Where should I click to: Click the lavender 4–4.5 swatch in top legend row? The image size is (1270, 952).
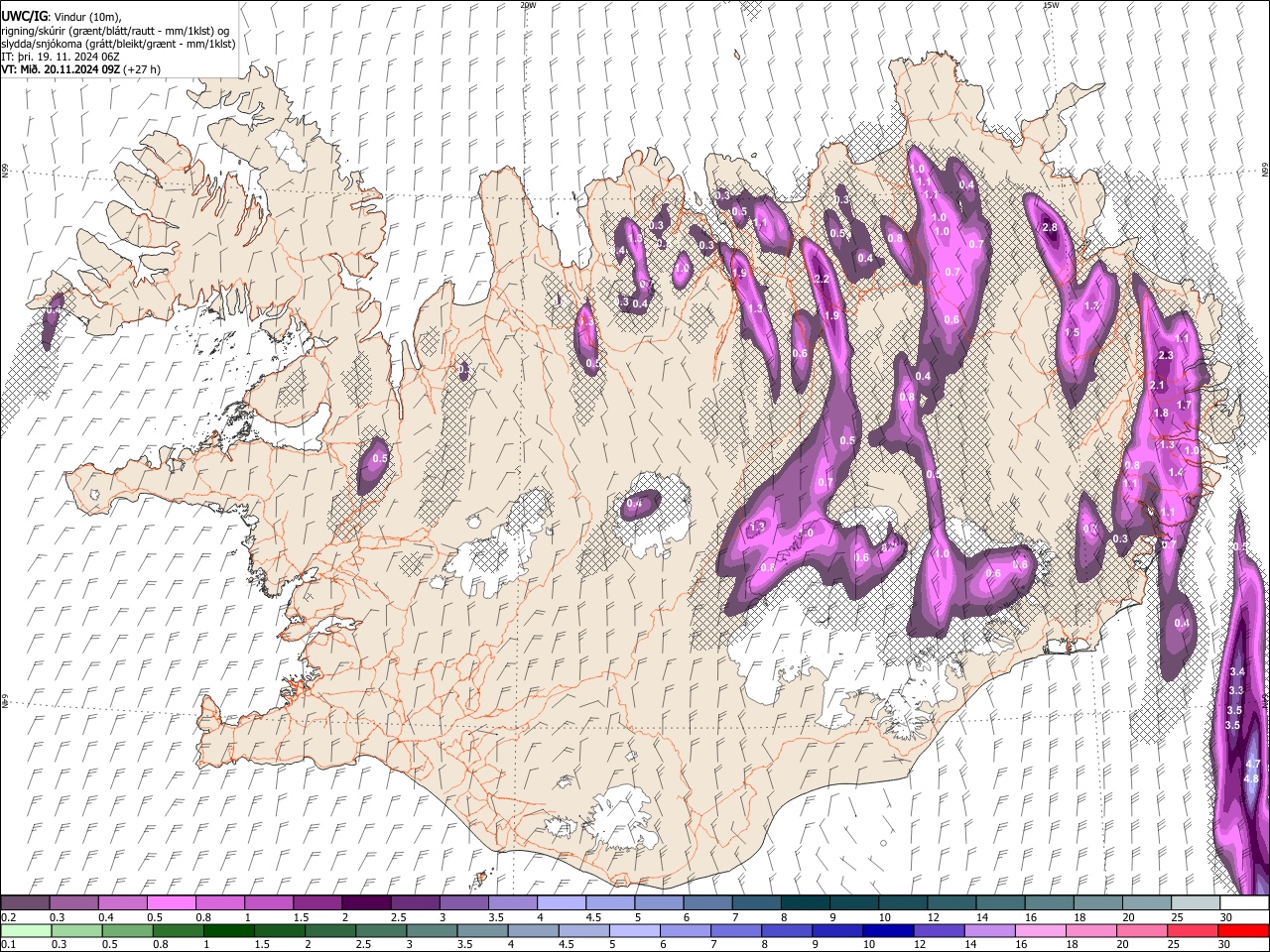(561, 903)
